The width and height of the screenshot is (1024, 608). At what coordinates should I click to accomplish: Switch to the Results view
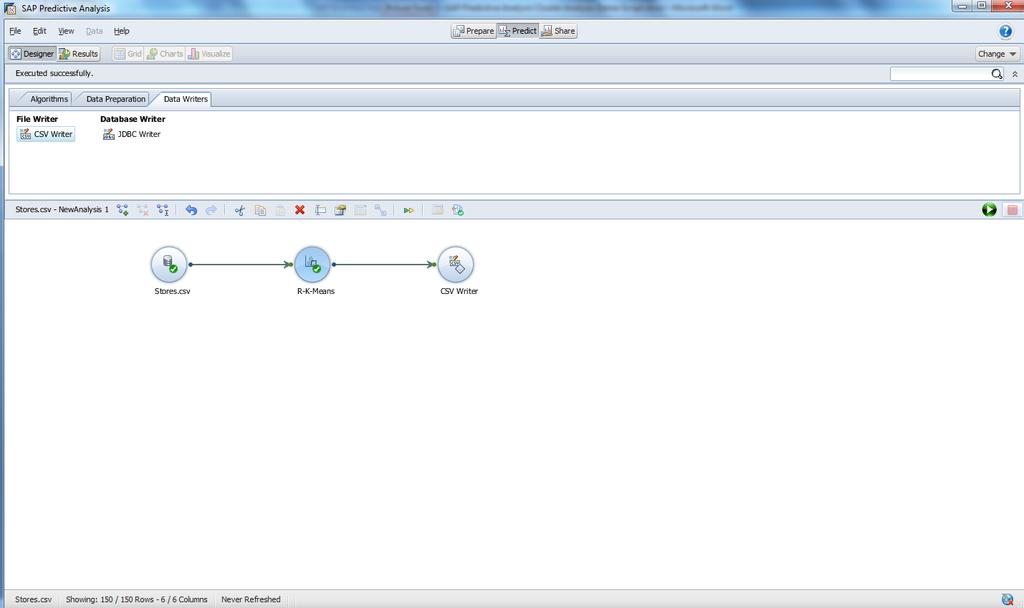coord(78,54)
